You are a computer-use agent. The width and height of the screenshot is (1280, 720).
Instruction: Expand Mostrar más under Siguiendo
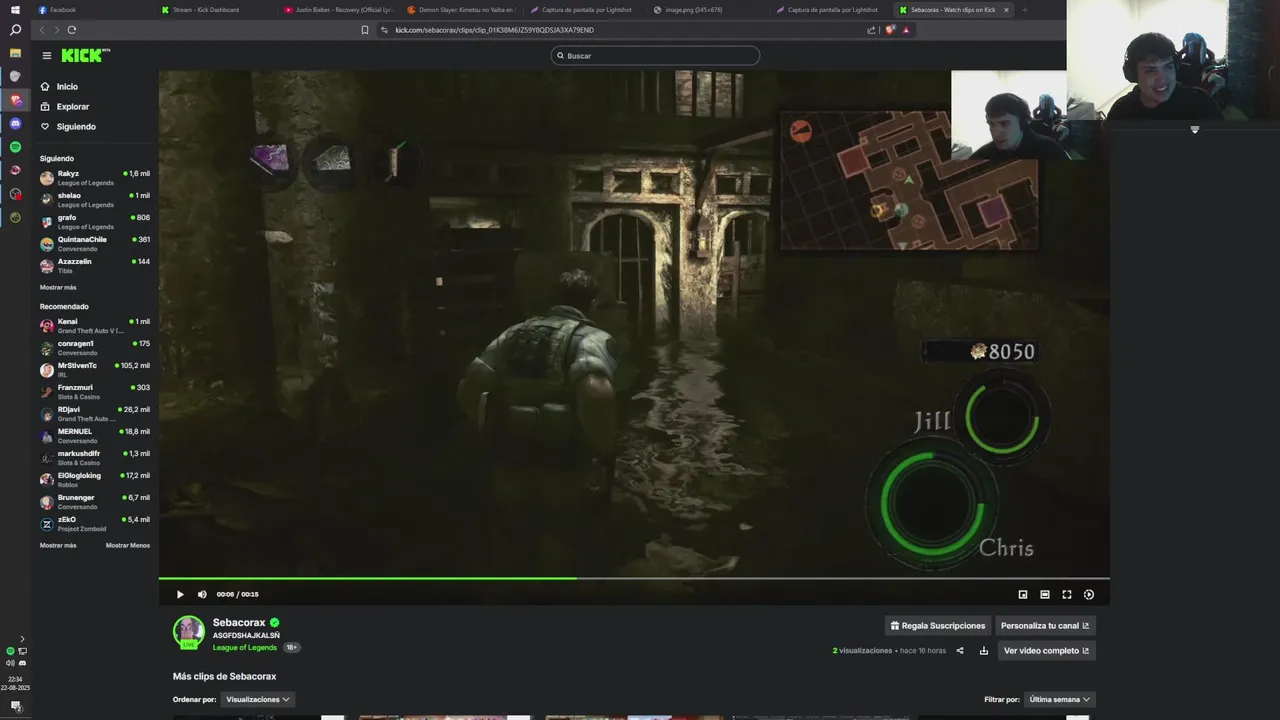(58, 287)
